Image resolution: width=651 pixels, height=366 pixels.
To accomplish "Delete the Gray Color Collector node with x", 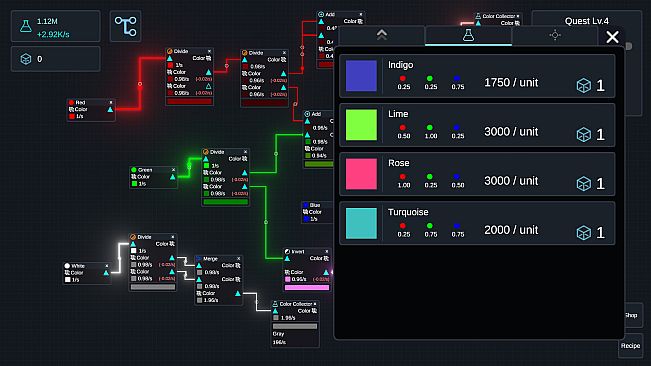I will pos(315,304).
